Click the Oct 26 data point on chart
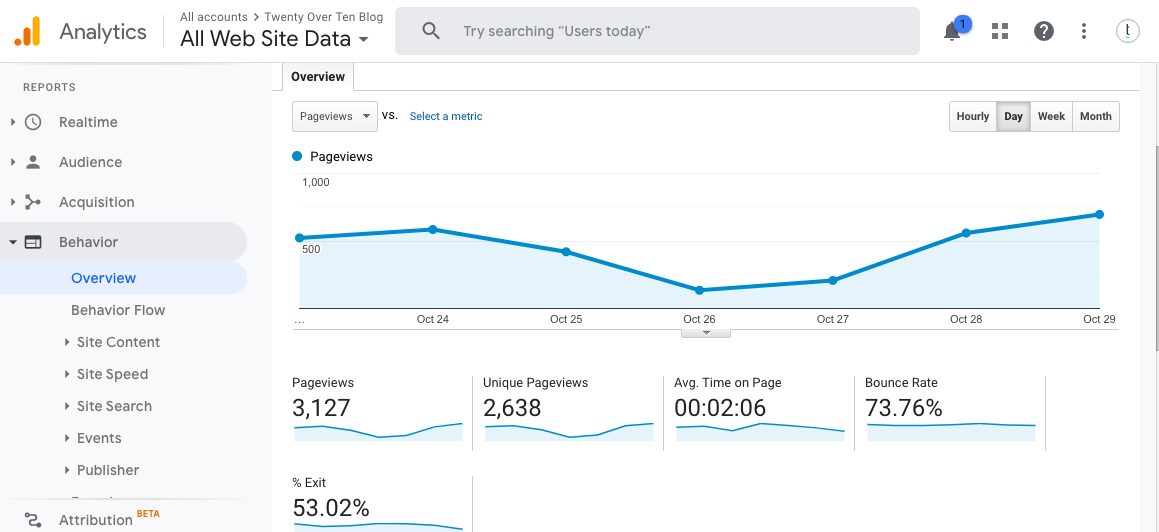This screenshot has width=1159, height=532. [x=699, y=290]
